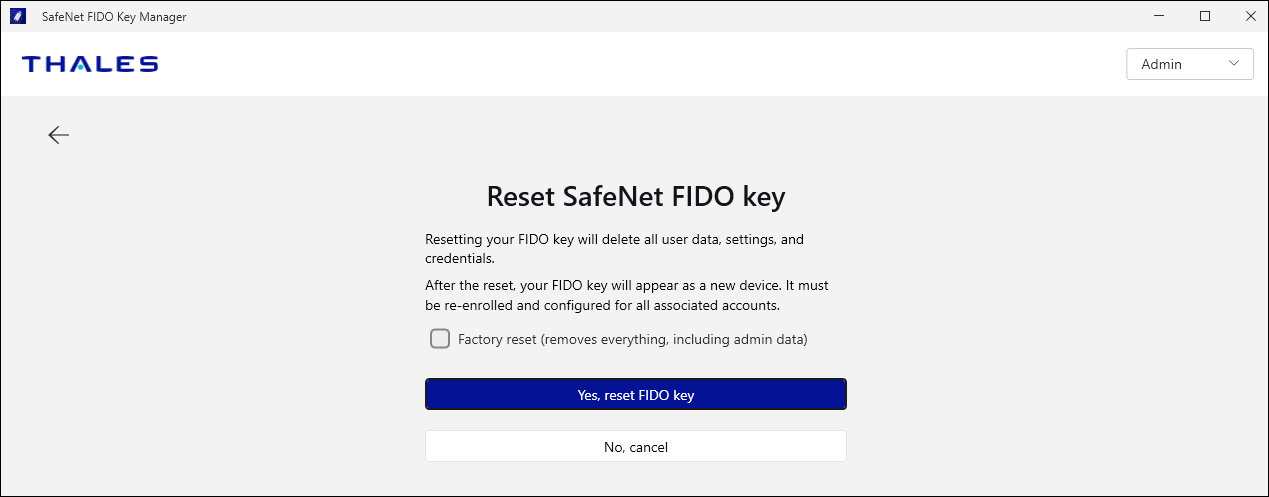Go back using the left arrow
The image size is (1269, 497).
pyautogui.click(x=58, y=135)
